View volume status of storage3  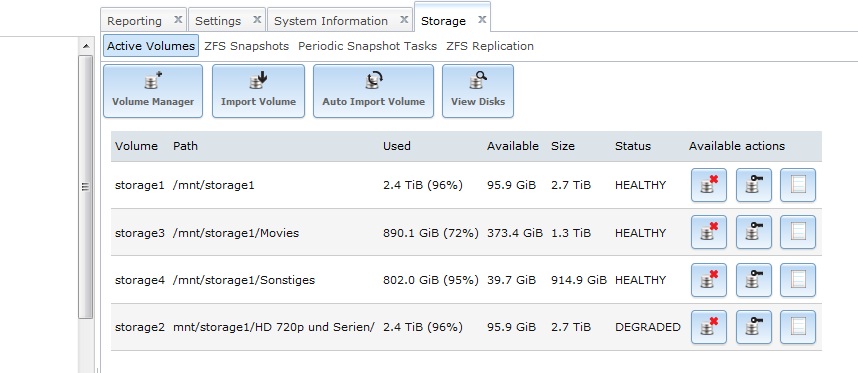[798, 232]
